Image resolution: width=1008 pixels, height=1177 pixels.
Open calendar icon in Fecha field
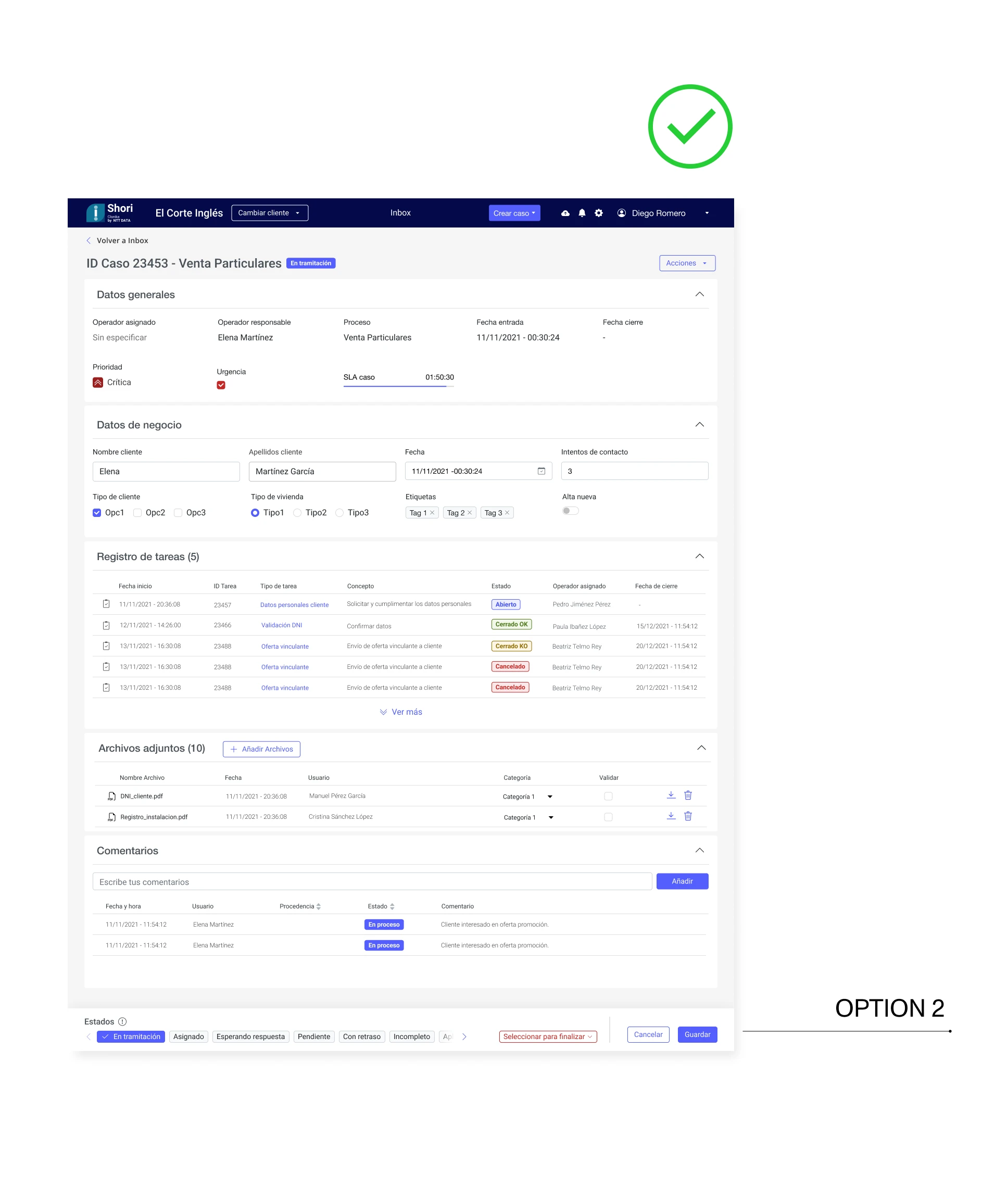point(541,471)
